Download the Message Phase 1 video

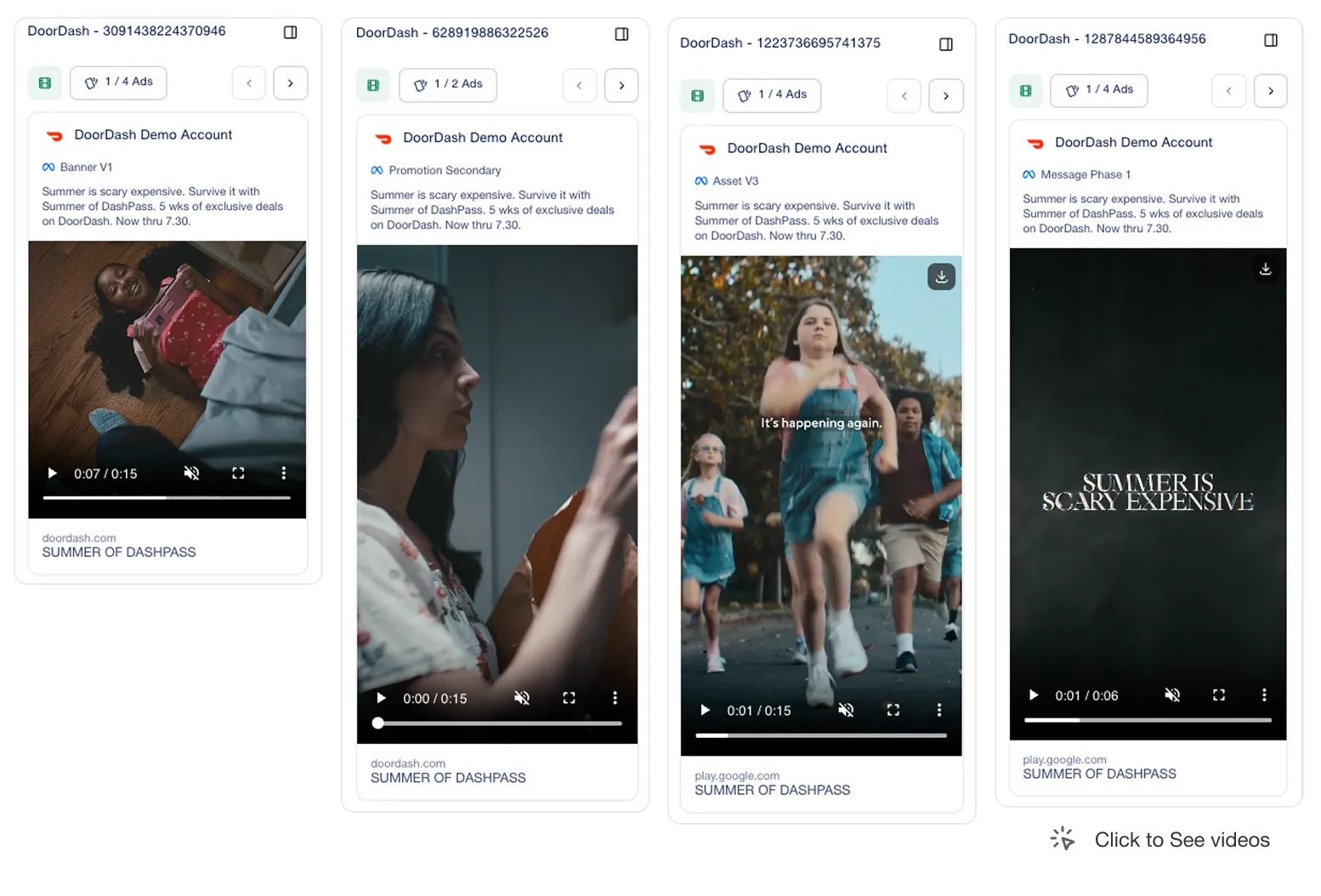(x=1265, y=269)
